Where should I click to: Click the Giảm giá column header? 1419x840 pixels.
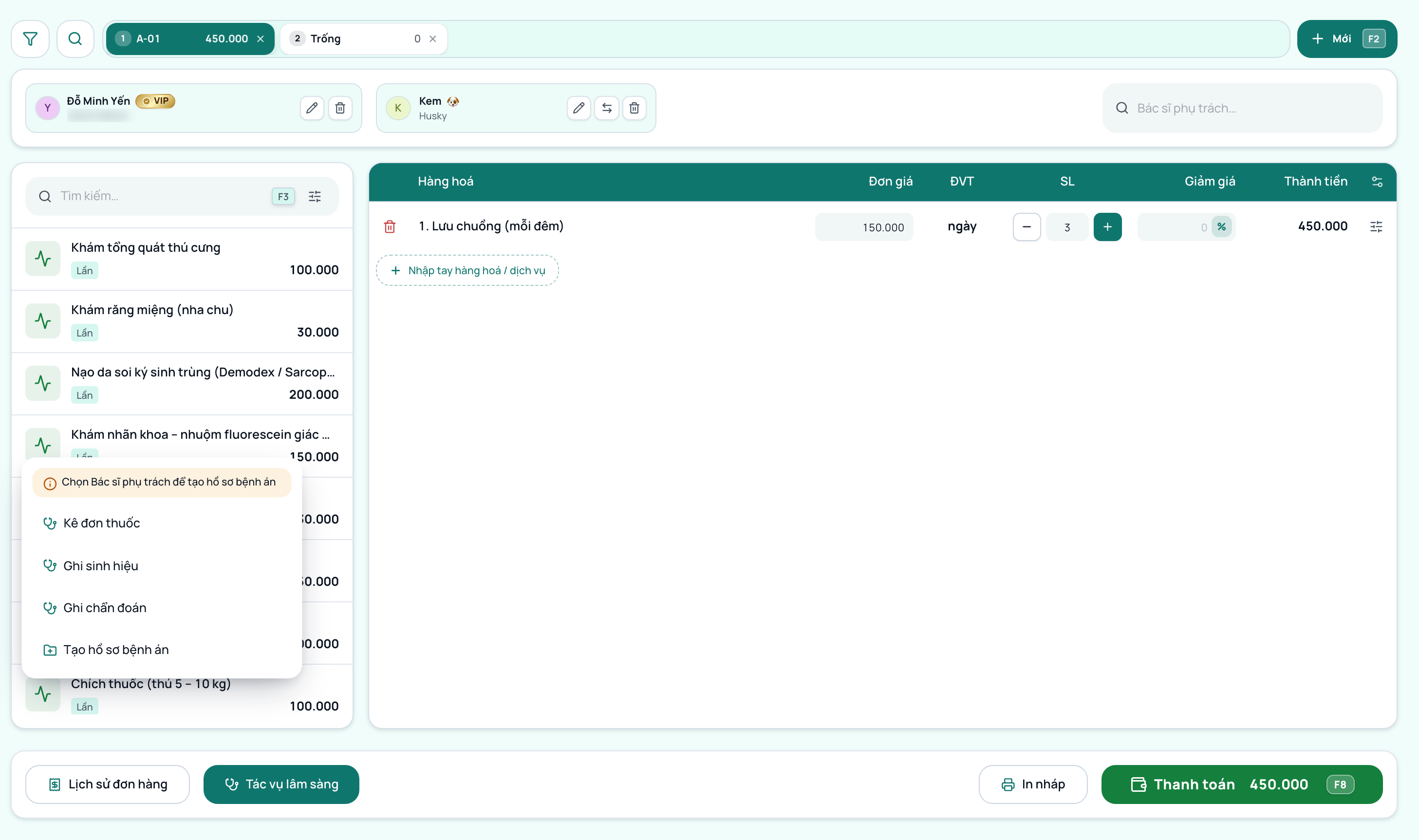point(1210,181)
